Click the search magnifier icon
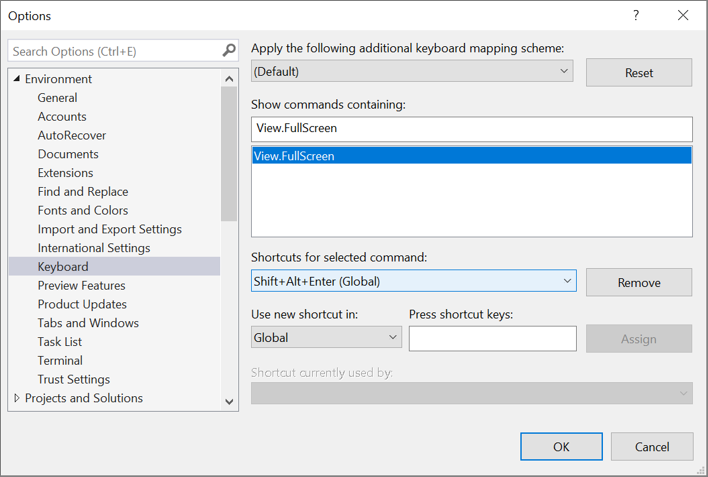This screenshot has width=708, height=477. 229,50
